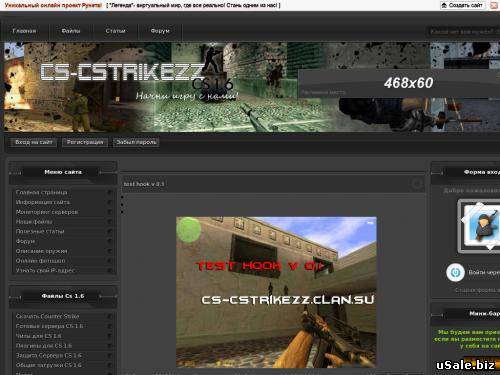Go to the Форум navigation tab
500x375 pixels.
click(160, 31)
